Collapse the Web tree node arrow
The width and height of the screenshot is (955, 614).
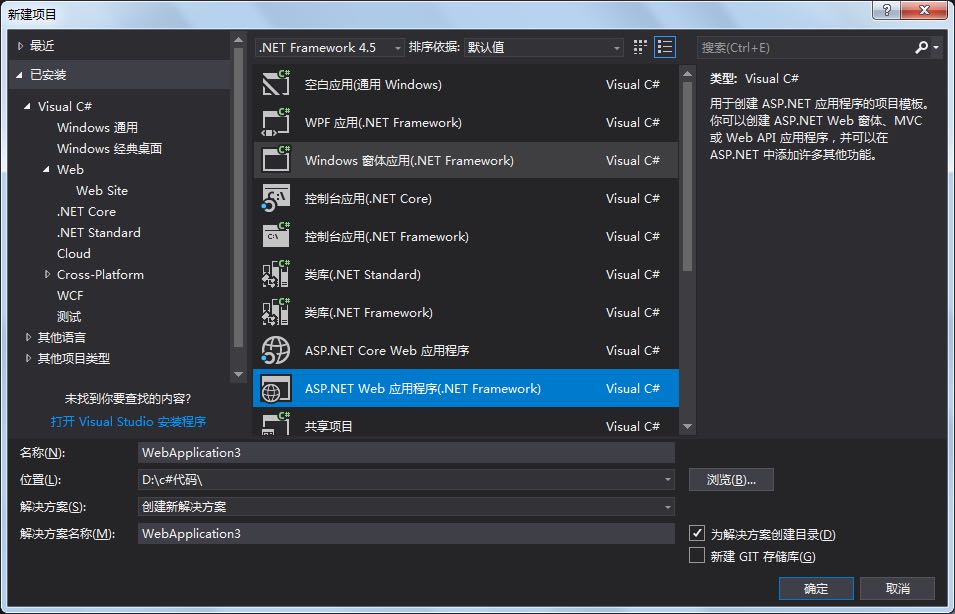46,169
